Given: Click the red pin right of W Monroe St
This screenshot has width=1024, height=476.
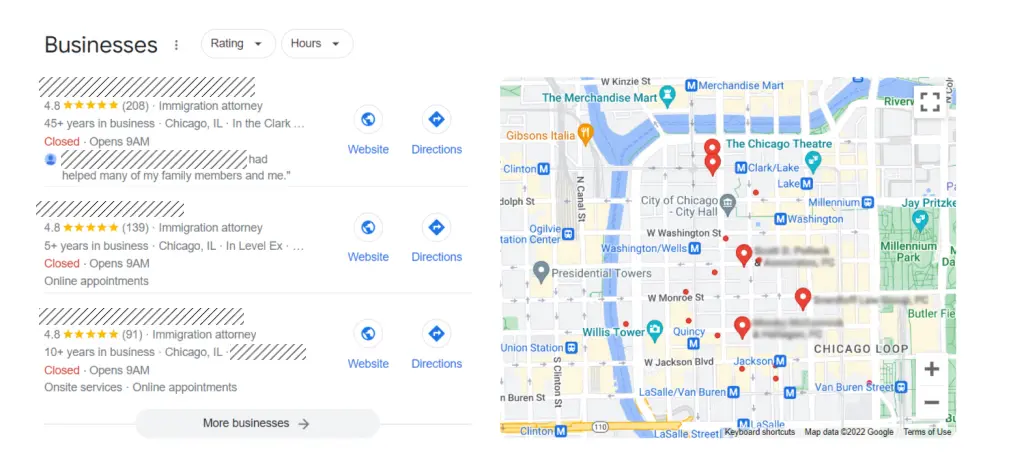Looking at the screenshot, I should (803, 298).
